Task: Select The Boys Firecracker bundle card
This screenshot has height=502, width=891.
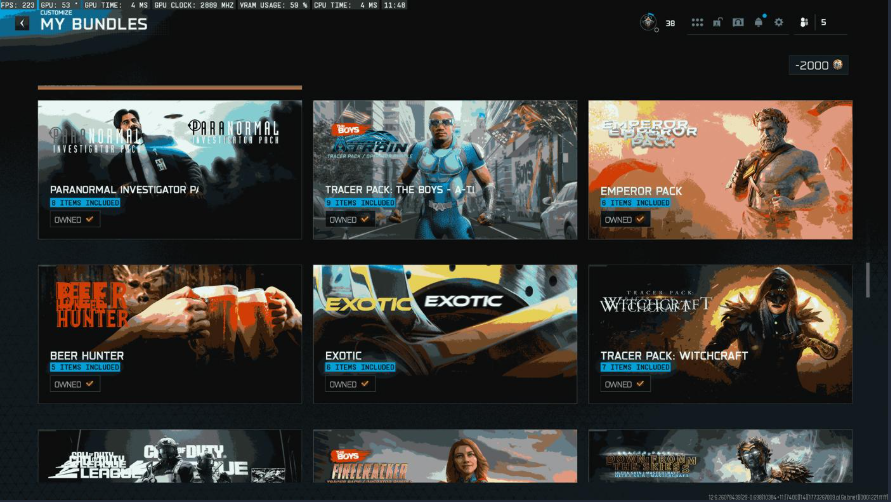Action: 445,456
